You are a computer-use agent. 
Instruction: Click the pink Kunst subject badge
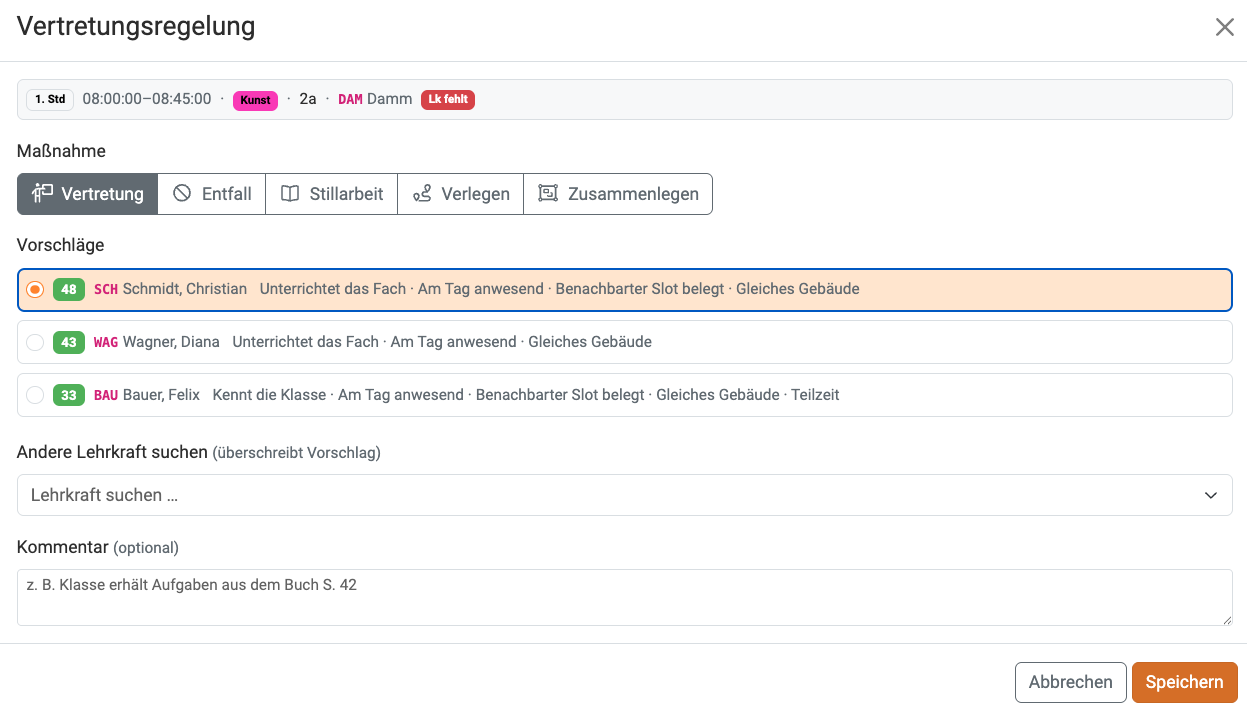click(x=256, y=100)
